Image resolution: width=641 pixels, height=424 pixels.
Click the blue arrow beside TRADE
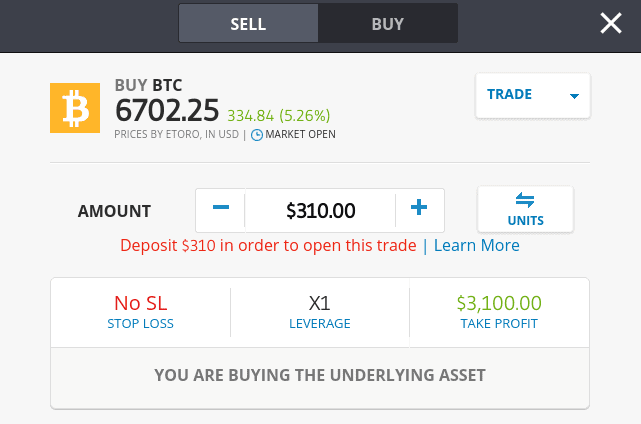pyautogui.click(x=574, y=96)
